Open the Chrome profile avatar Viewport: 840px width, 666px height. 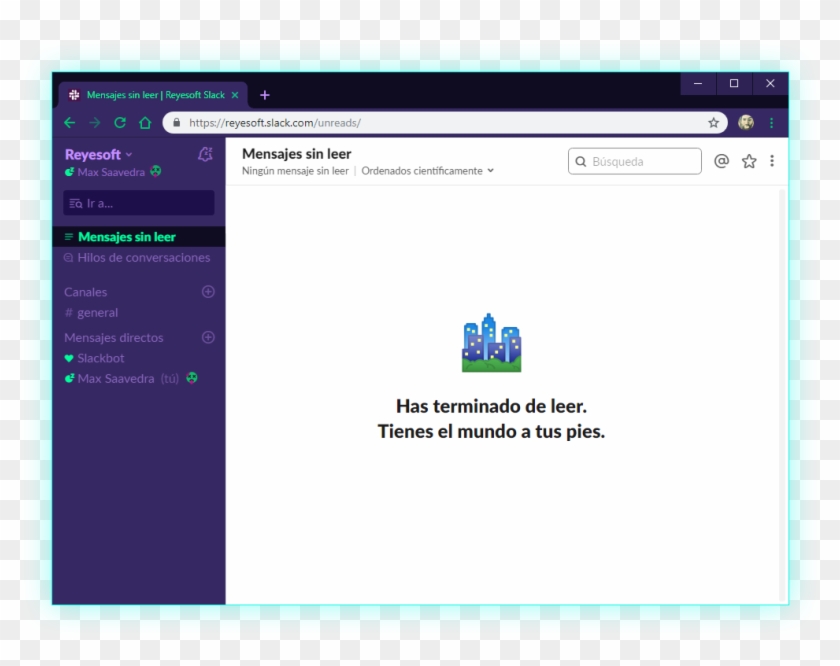pos(746,123)
